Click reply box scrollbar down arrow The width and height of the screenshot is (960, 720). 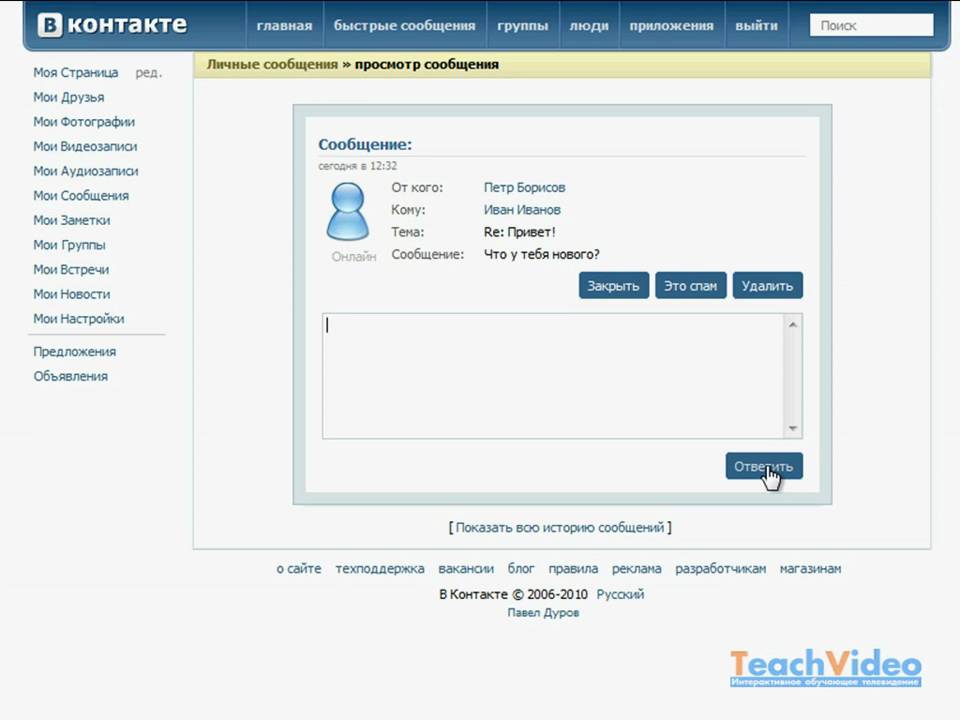793,429
